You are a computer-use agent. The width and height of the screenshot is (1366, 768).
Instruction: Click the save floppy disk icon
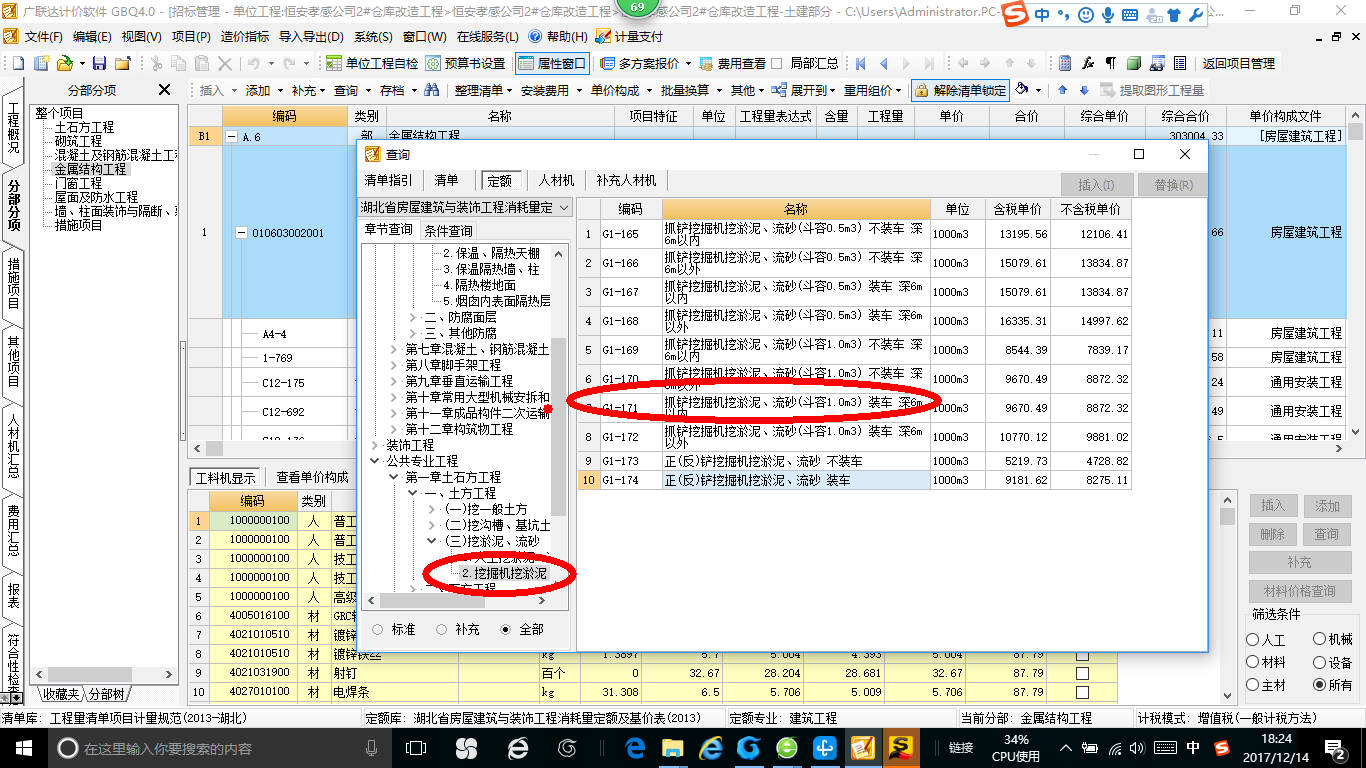[101, 63]
